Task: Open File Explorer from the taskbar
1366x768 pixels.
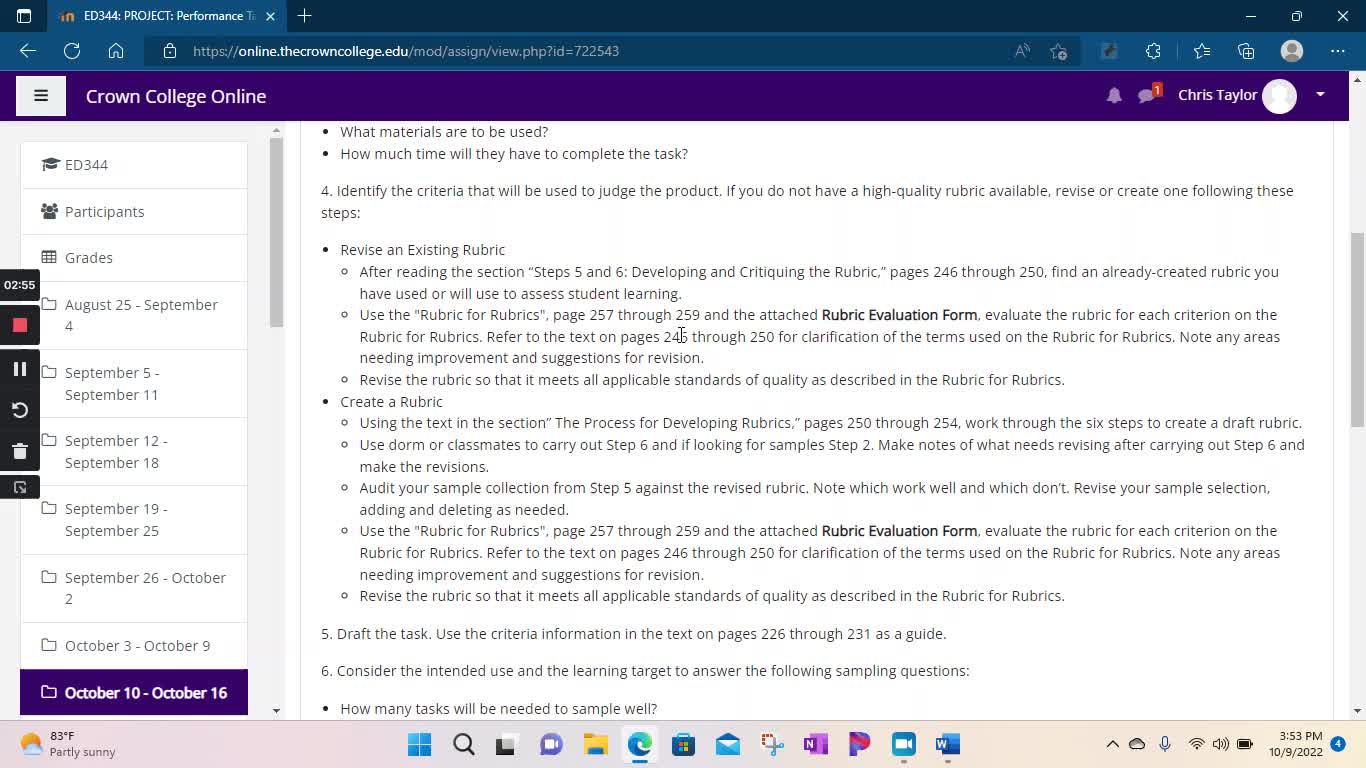Action: pyautogui.click(x=596, y=744)
